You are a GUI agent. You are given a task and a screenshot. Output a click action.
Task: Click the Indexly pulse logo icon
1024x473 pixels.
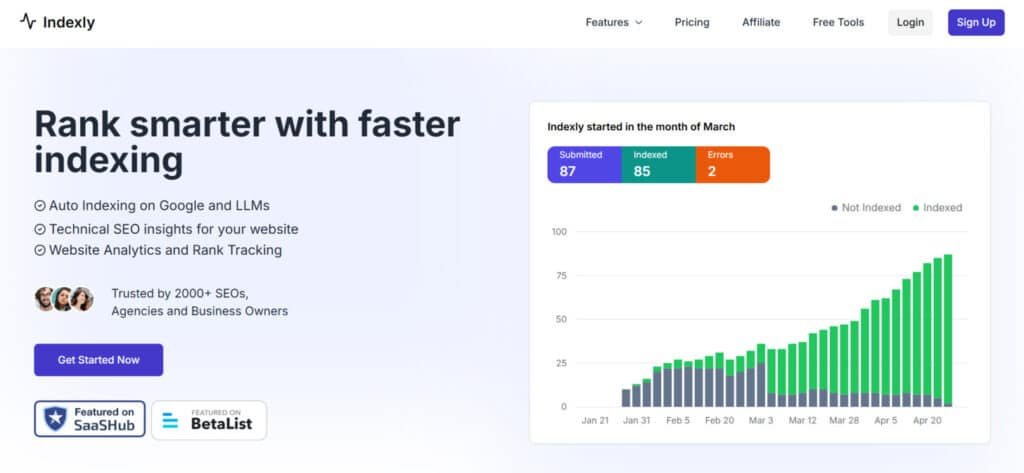[27, 22]
